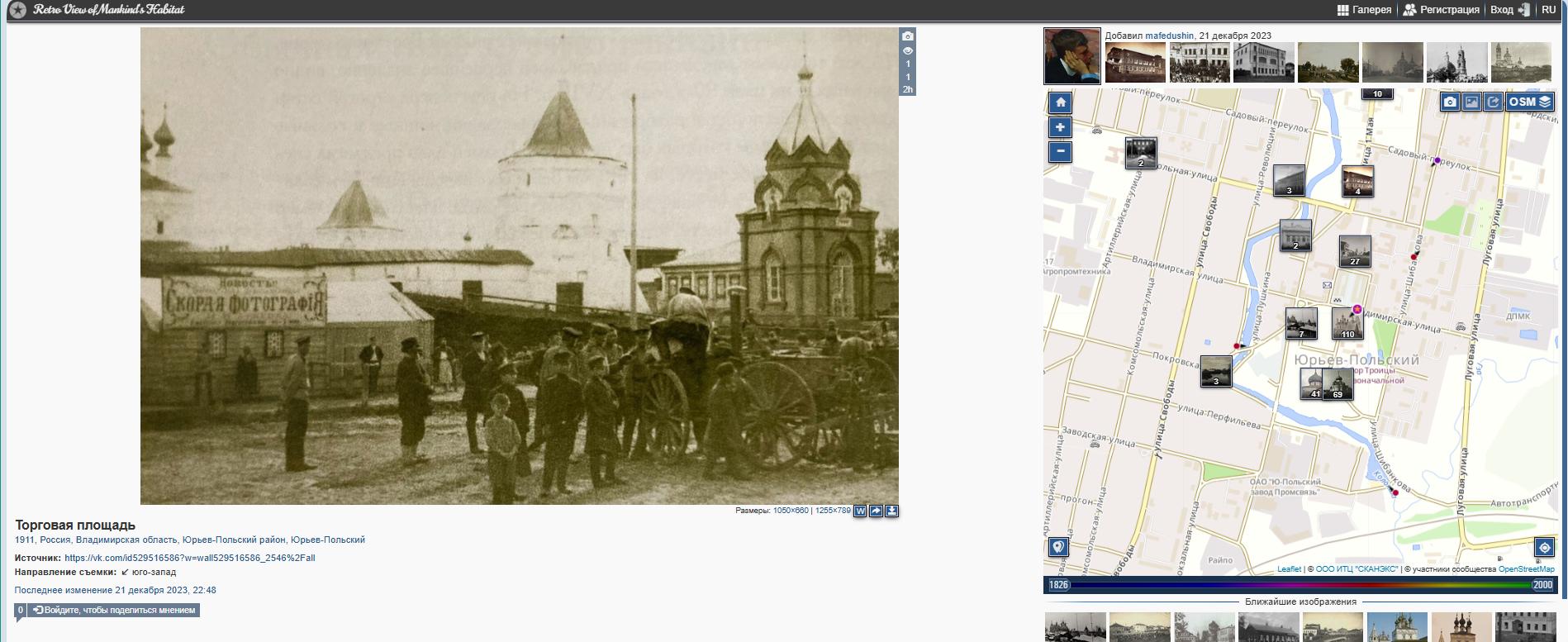The height and width of the screenshot is (642, 1568).
Task: Click the login-to-comment button
Action: [114, 611]
